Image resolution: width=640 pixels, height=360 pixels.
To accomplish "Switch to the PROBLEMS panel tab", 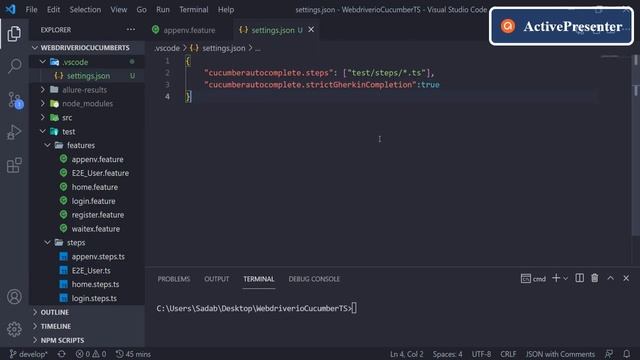I will click(173, 279).
